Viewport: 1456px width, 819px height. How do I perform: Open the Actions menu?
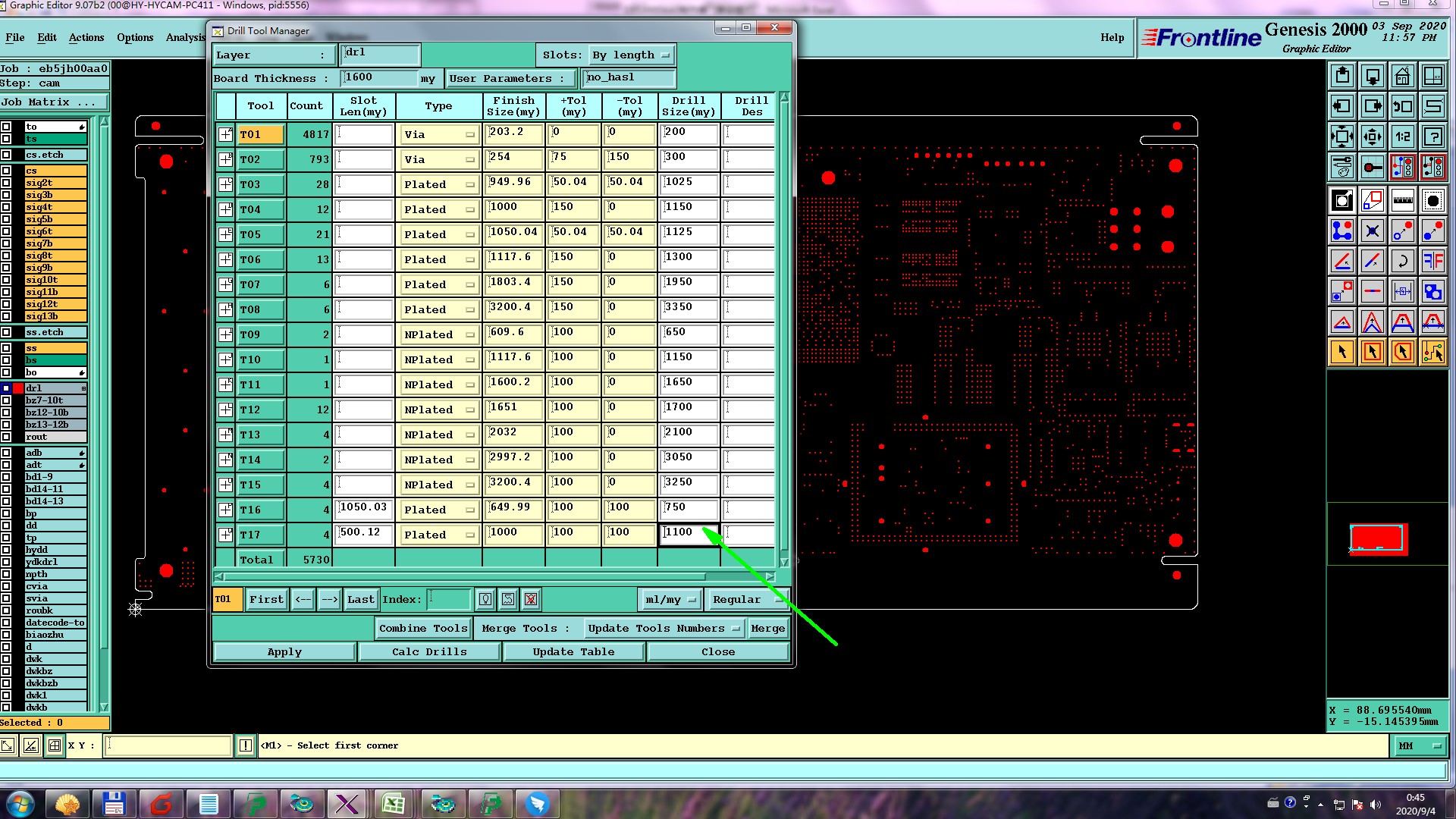(x=86, y=37)
